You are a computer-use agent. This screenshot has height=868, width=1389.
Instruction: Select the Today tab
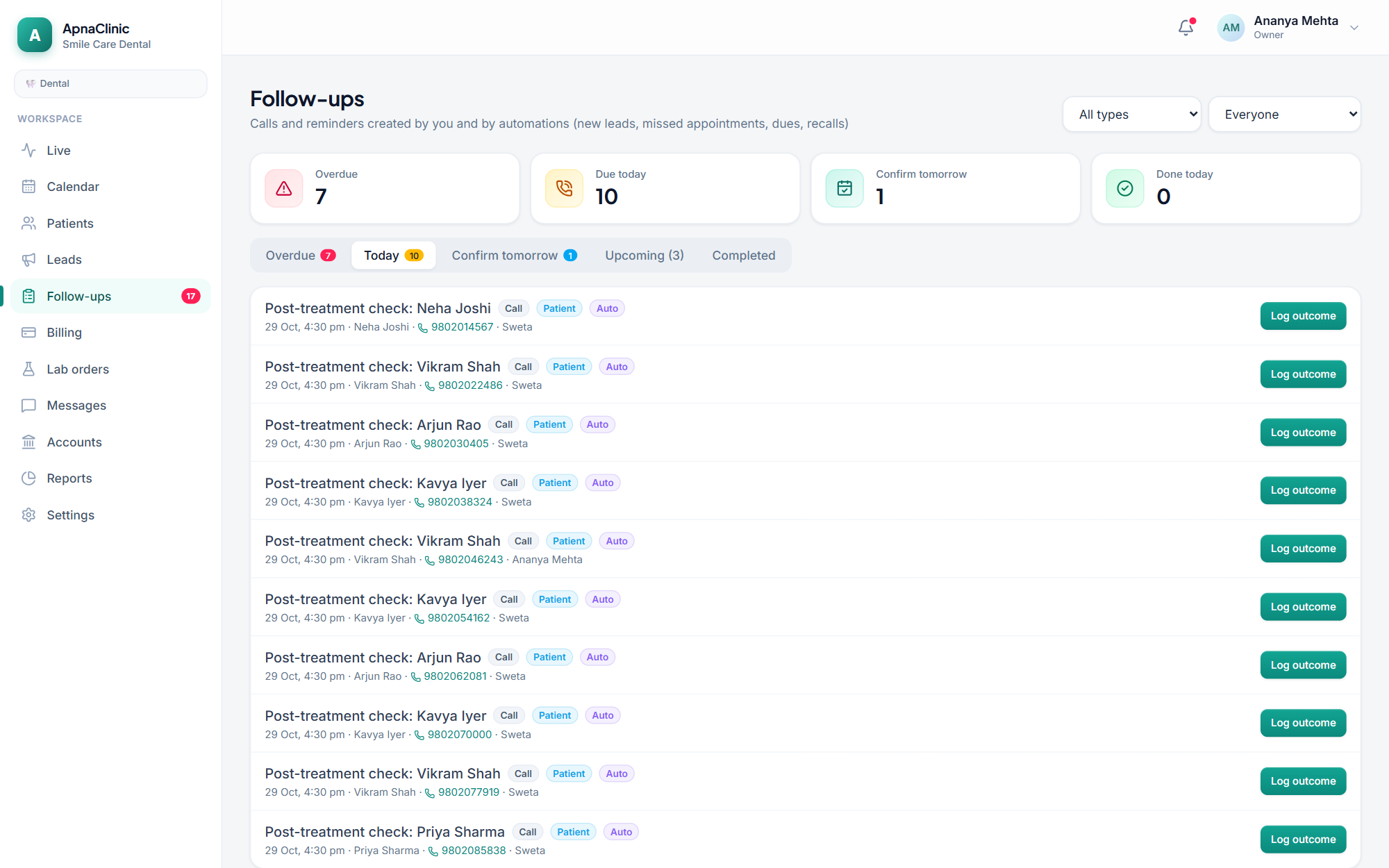click(x=394, y=255)
